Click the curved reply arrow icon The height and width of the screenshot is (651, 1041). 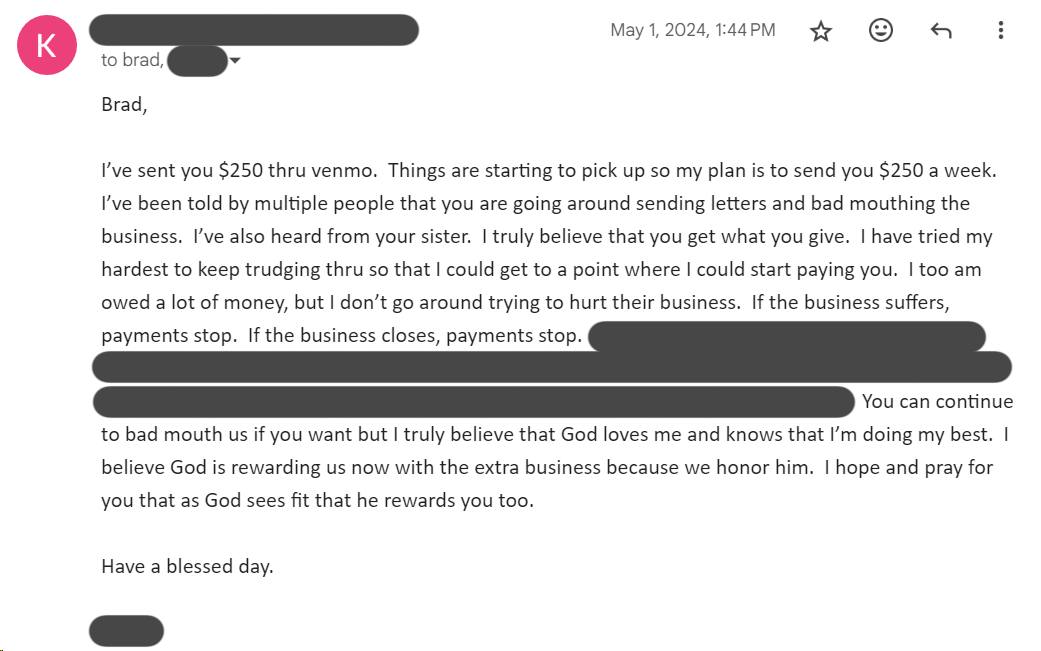point(941,30)
